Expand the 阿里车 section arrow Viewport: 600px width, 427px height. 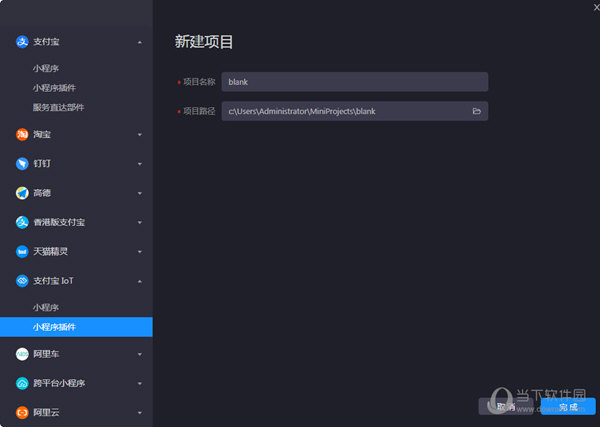[140, 354]
